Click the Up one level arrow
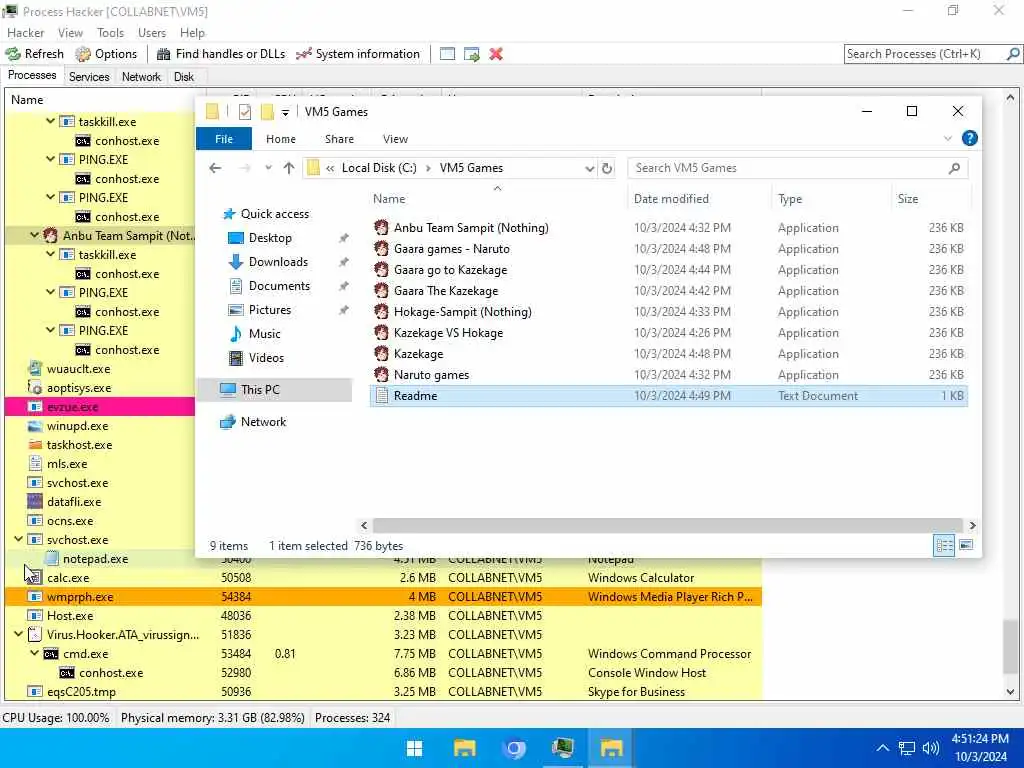 [289, 168]
